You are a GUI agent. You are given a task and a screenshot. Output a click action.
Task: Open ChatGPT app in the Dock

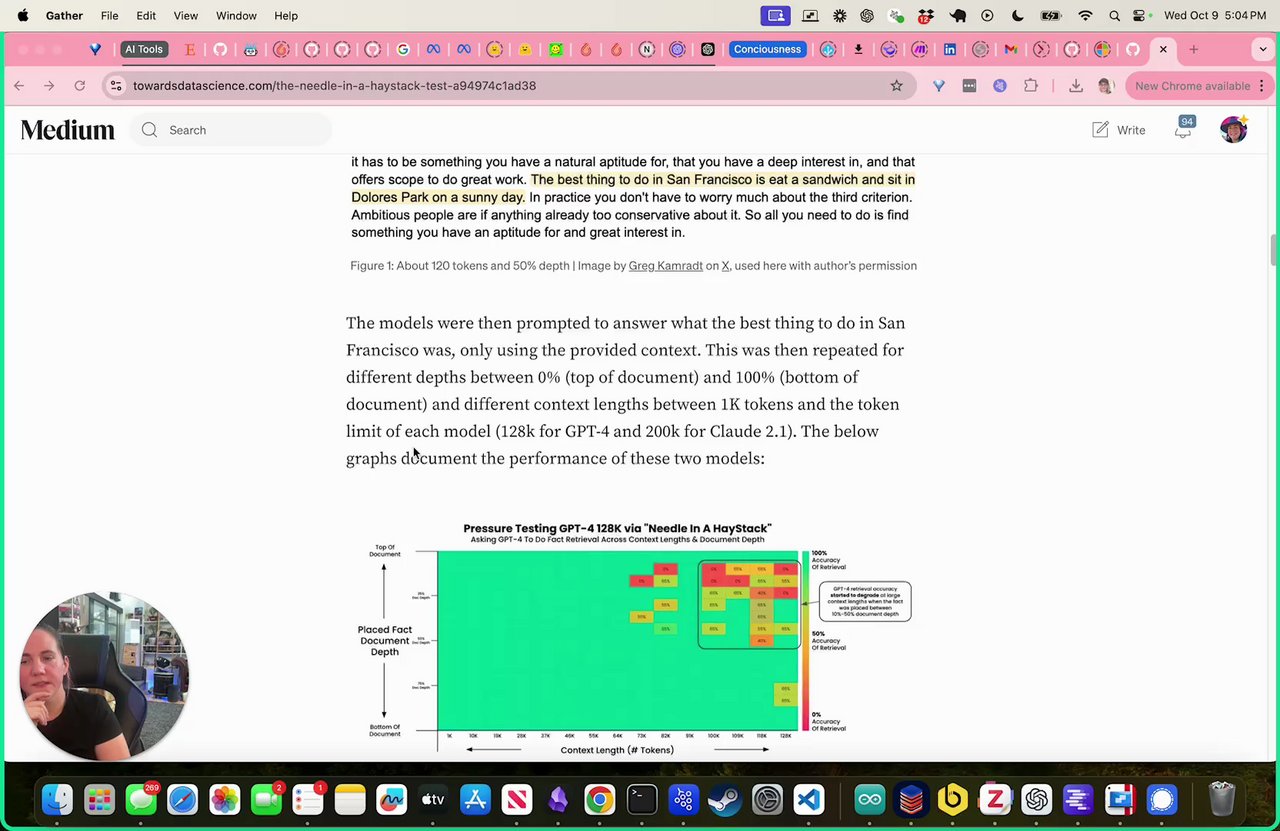pos(1036,800)
